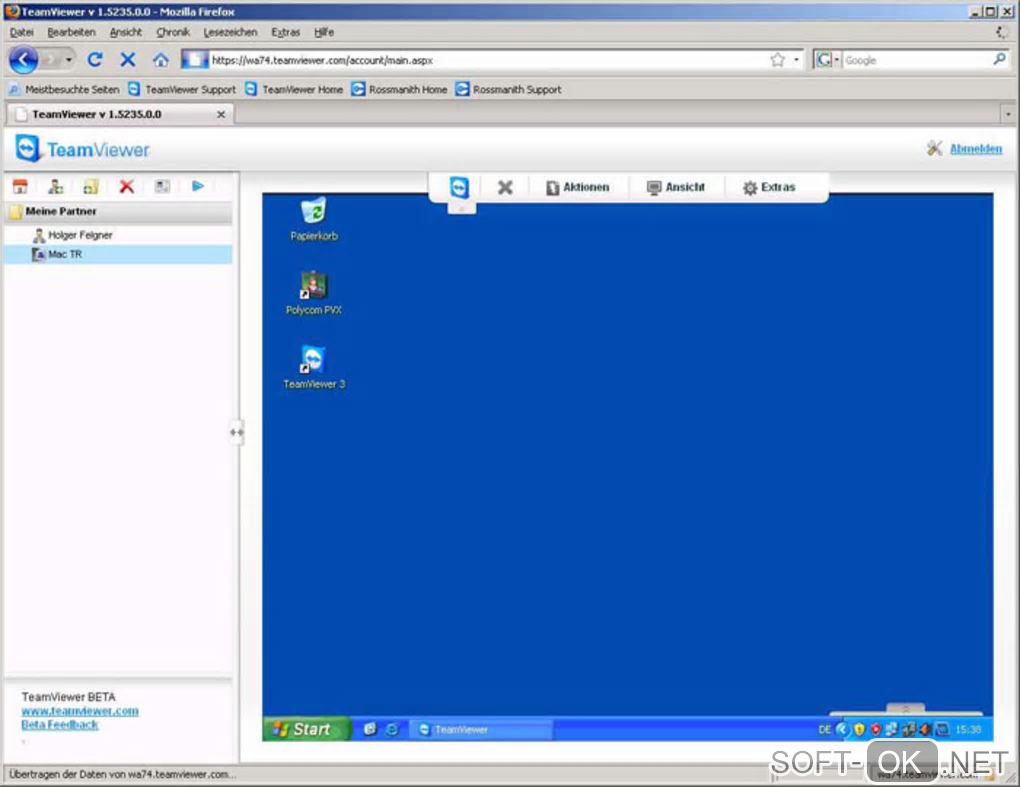Screen dimensions: 1020x787
Task: Select the TeamViewer v 1.5235.0.0 tab
Action: pyautogui.click(x=119, y=114)
